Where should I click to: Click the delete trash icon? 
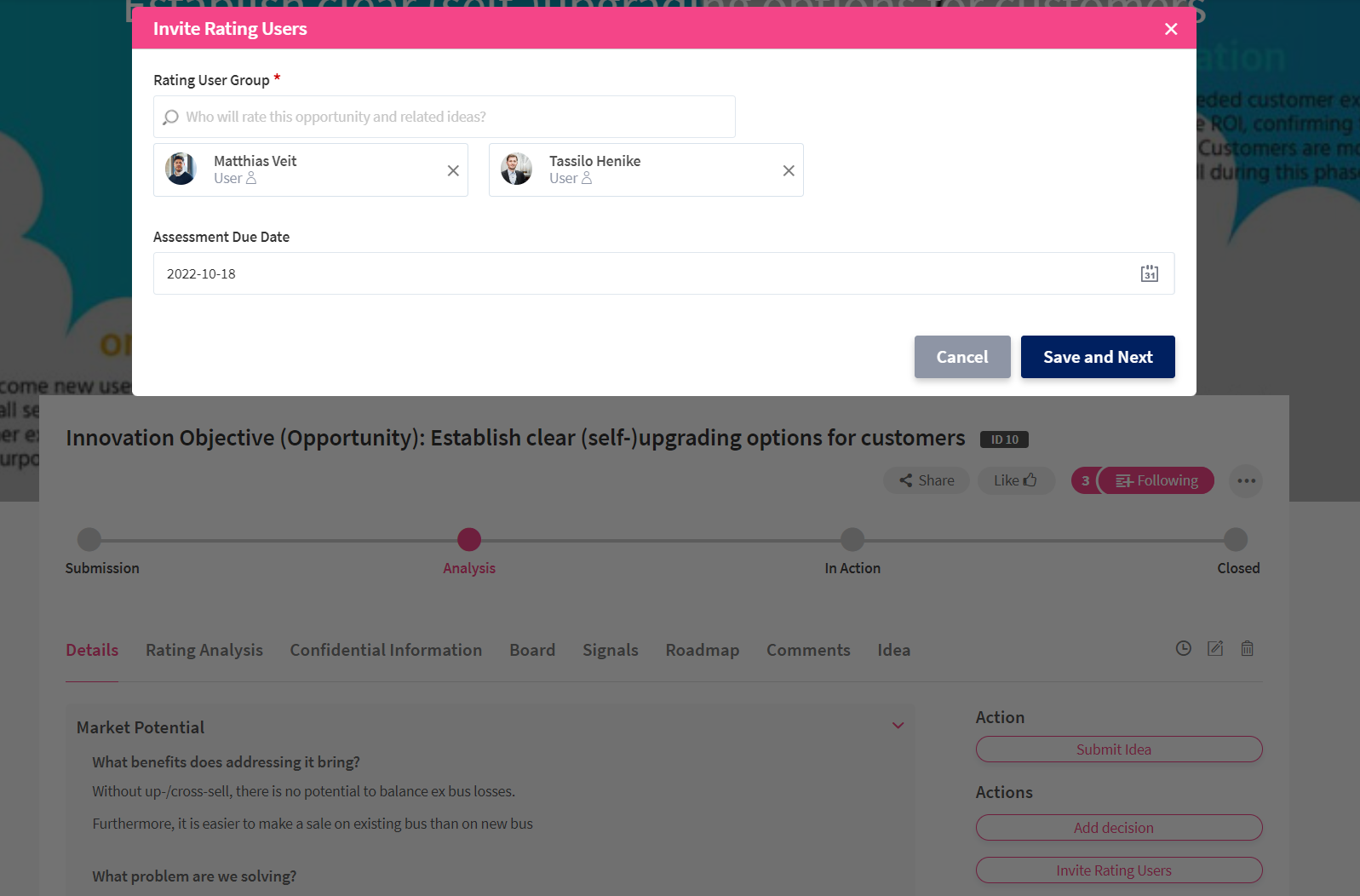(1247, 649)
